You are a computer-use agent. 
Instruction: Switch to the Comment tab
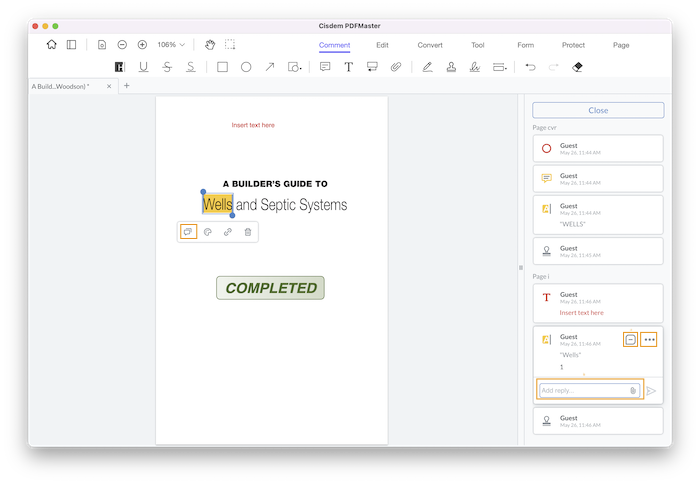pyautogui.click(x=334, y=45)
